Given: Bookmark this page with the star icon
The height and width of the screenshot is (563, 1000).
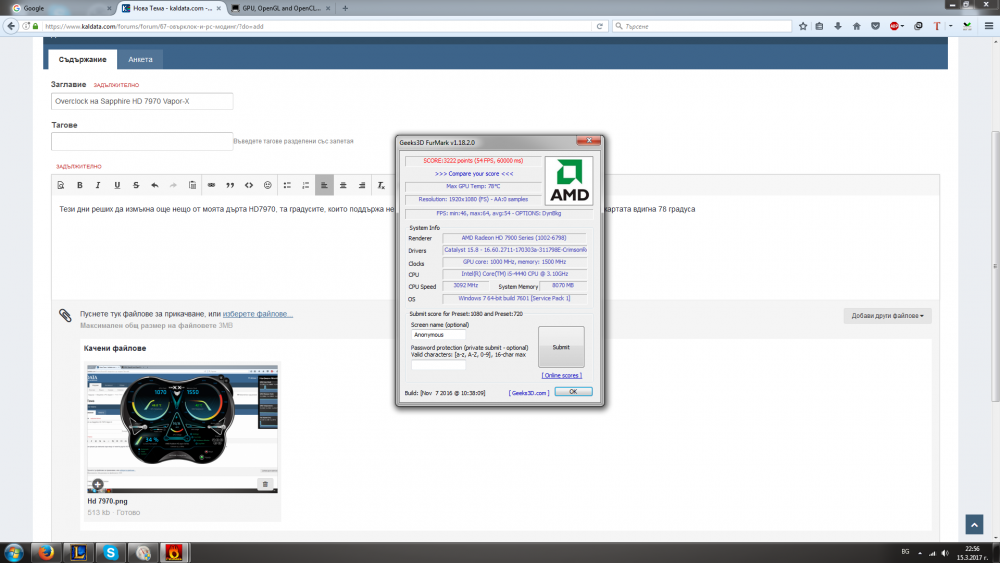Looking at the screenshot, I should [x=803, y=26].
